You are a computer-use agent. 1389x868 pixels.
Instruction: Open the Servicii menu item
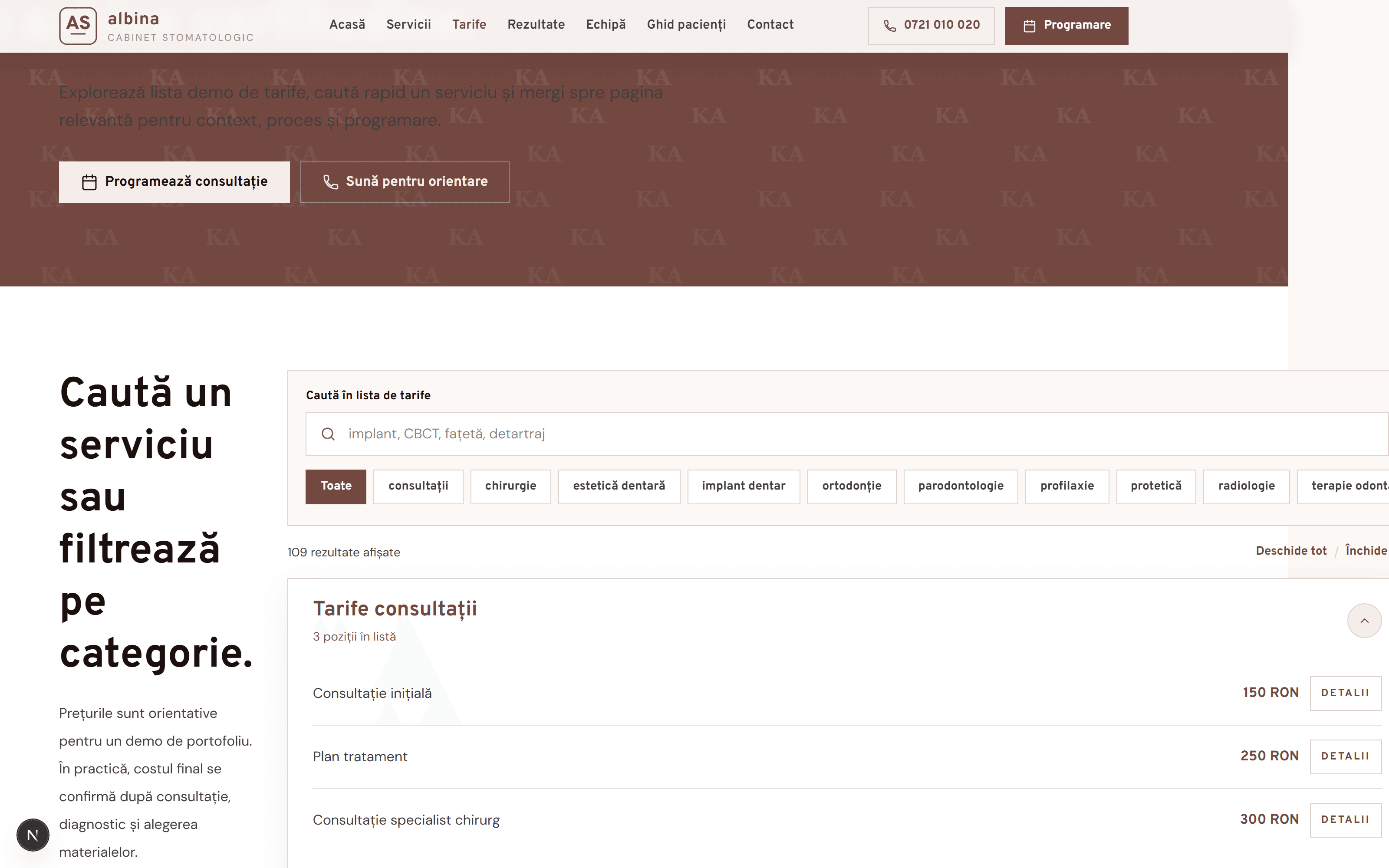point(408,25)
